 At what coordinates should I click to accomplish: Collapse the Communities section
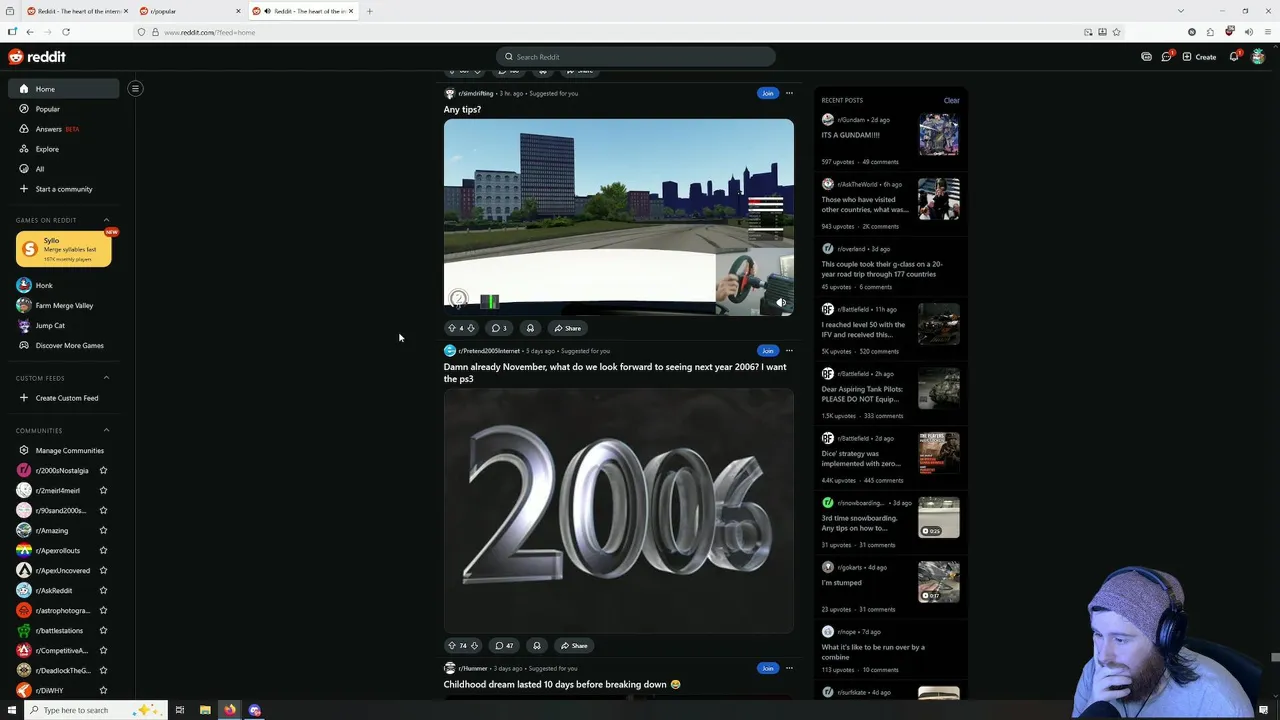(x=107, y=430)
